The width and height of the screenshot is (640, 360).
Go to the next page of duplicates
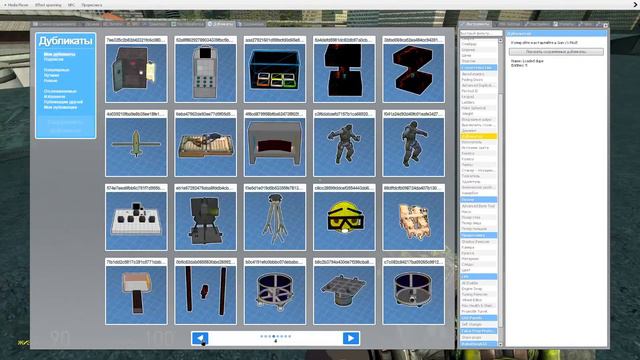click(x=351, y=338)
